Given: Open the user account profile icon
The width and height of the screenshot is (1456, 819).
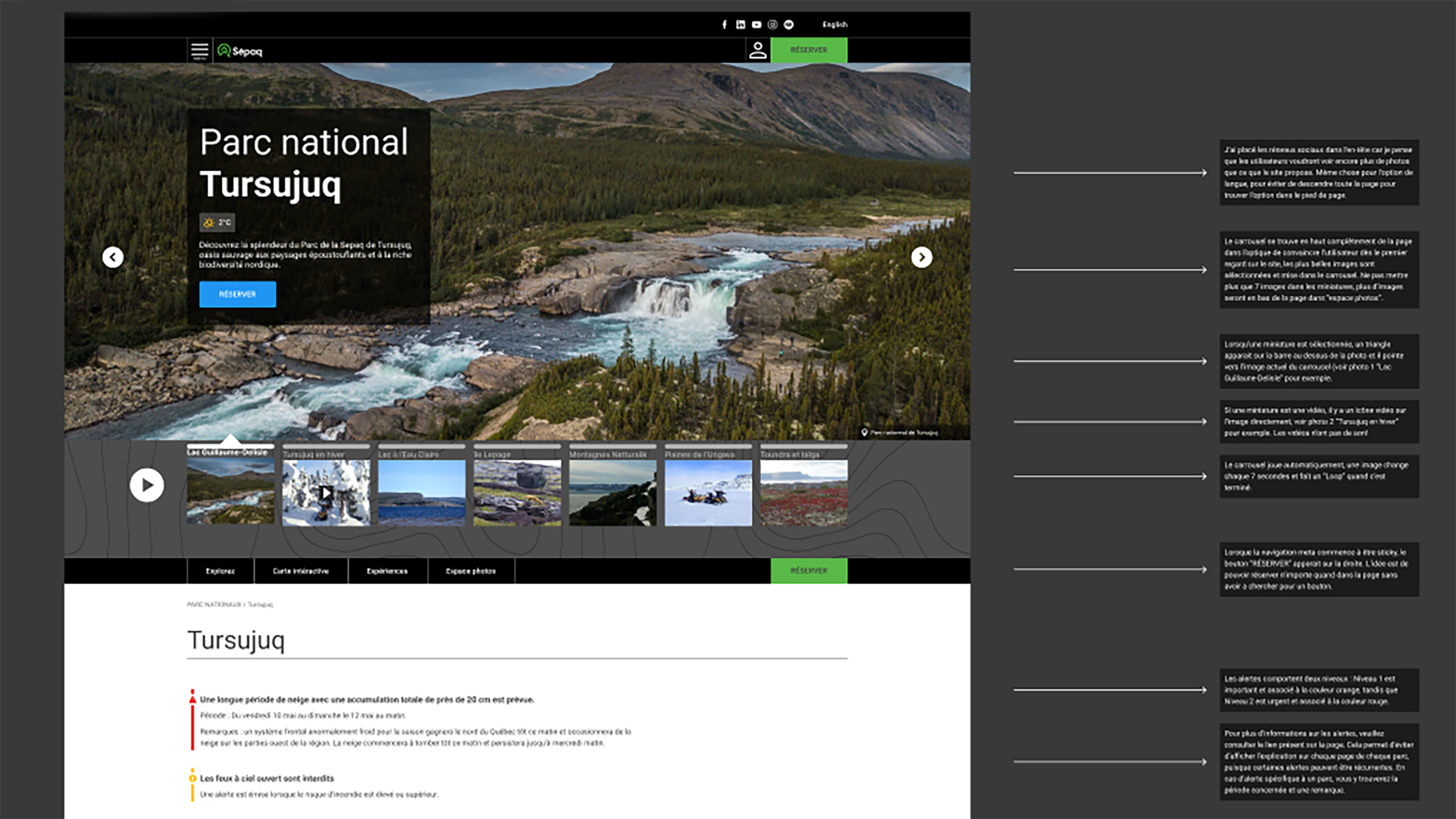Looking at the screenshot, I should click(x=758, y=50).
